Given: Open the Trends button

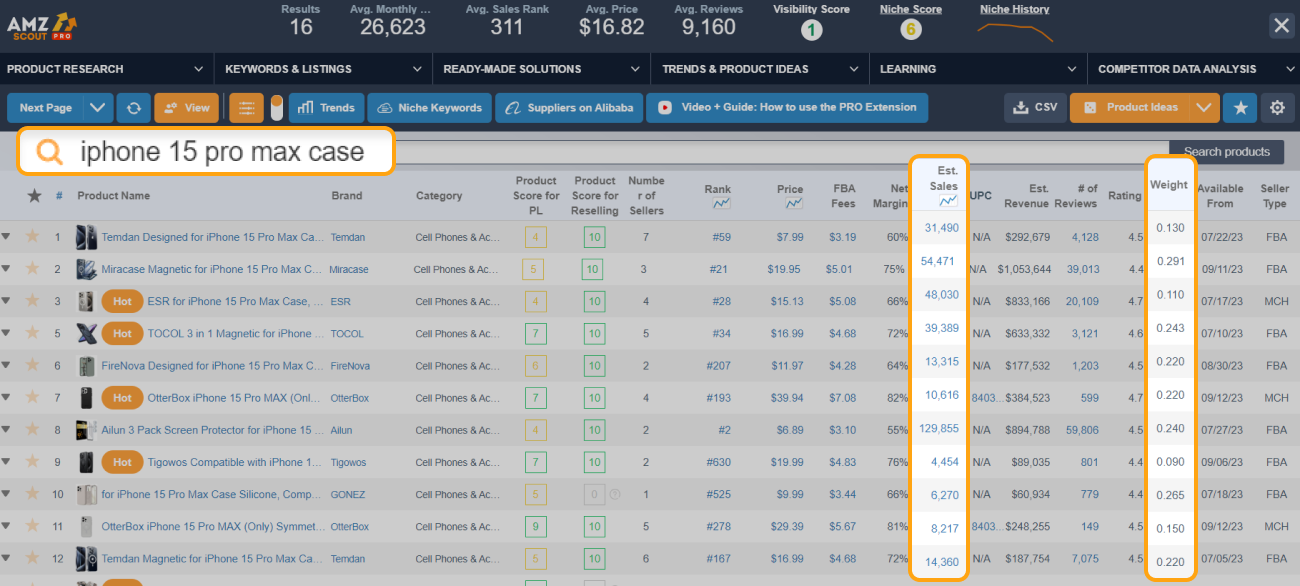Looking at the screenshot, I should click(326, 108).
